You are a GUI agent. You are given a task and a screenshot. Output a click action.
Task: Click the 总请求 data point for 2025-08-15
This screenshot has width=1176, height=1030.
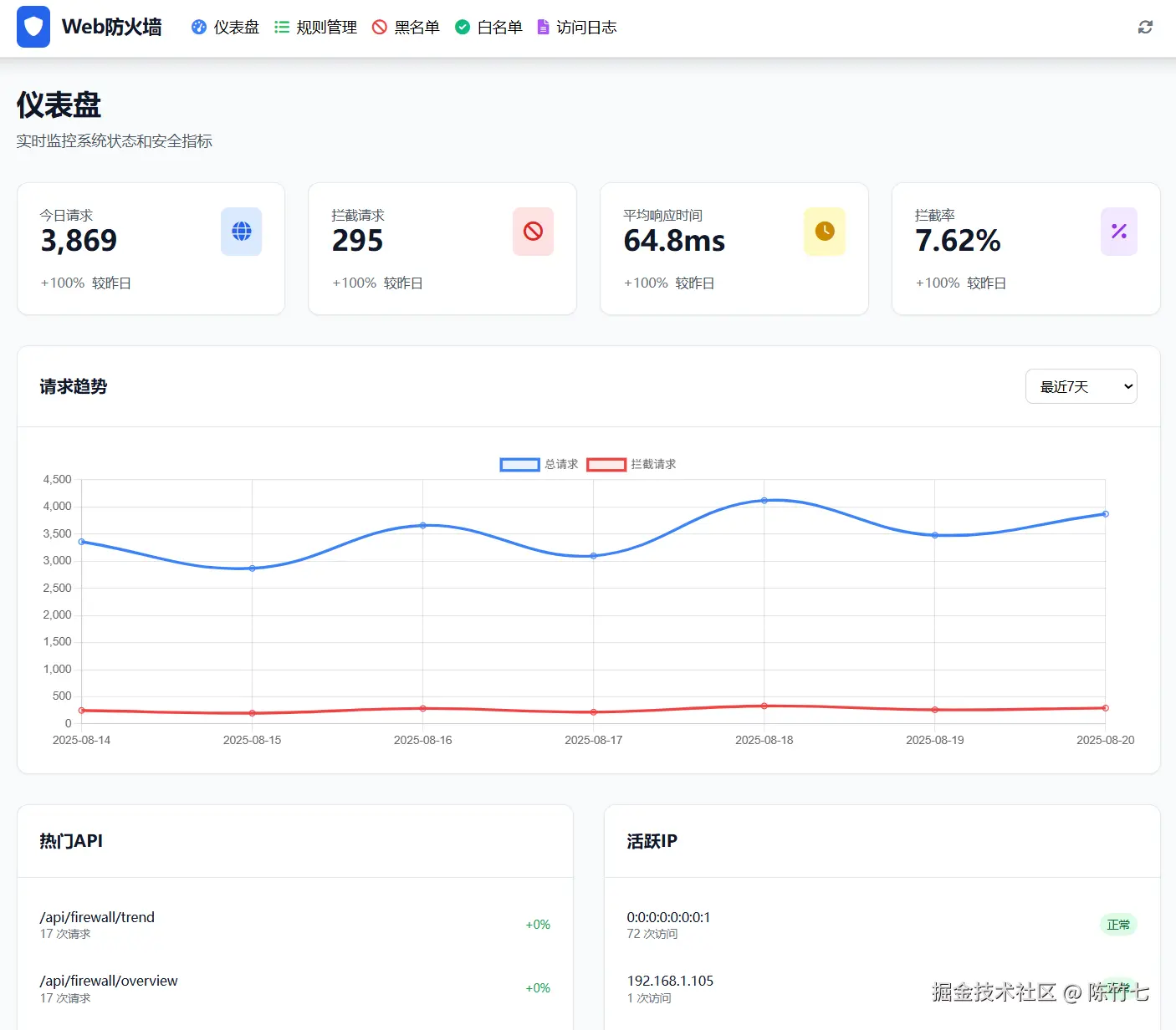pos(253,569)
